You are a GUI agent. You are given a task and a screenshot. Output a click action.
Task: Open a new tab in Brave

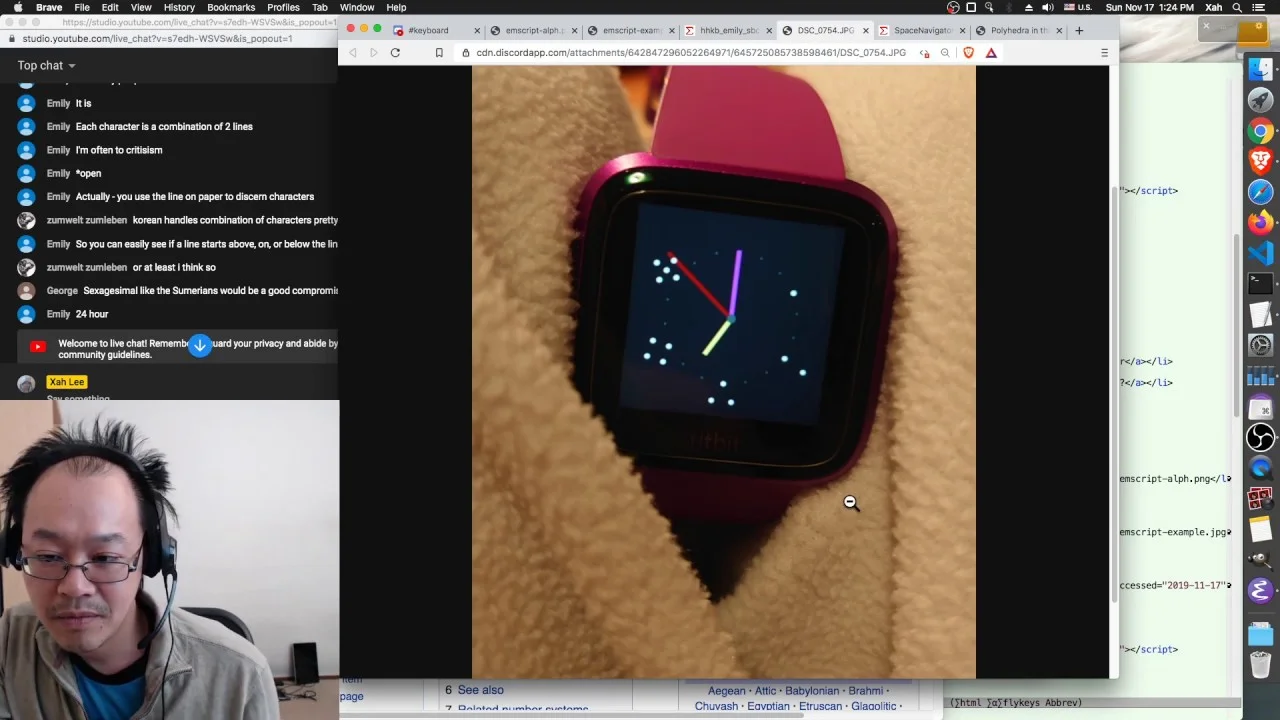(1079, 30)
